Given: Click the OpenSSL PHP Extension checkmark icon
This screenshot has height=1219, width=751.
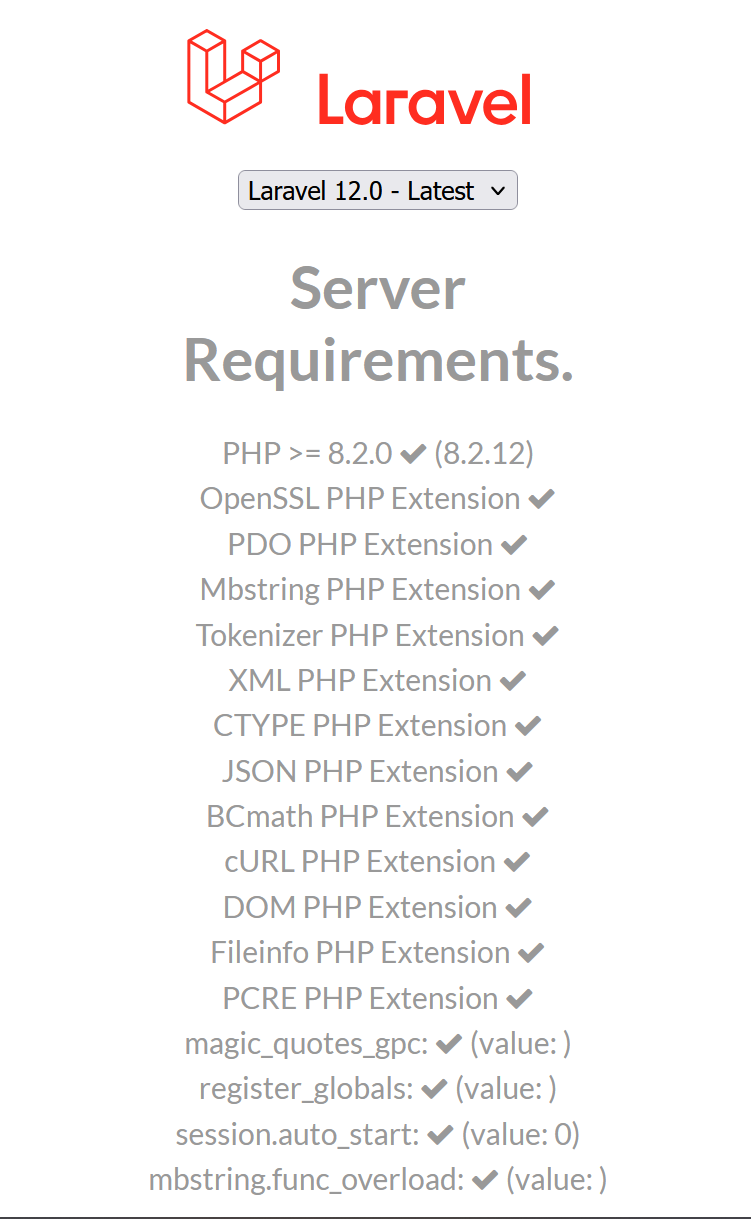Looking at the screenshot, I should [541, 499].
